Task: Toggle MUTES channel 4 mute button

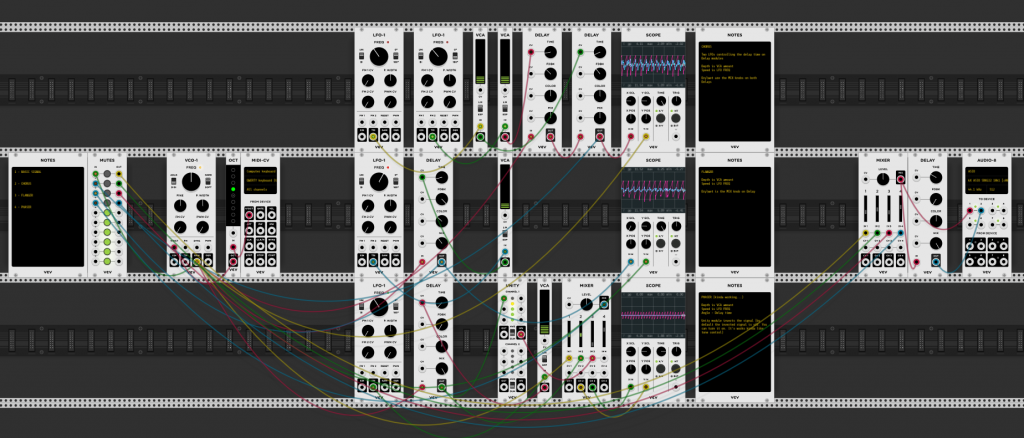Action: click(x=107, y=203)
